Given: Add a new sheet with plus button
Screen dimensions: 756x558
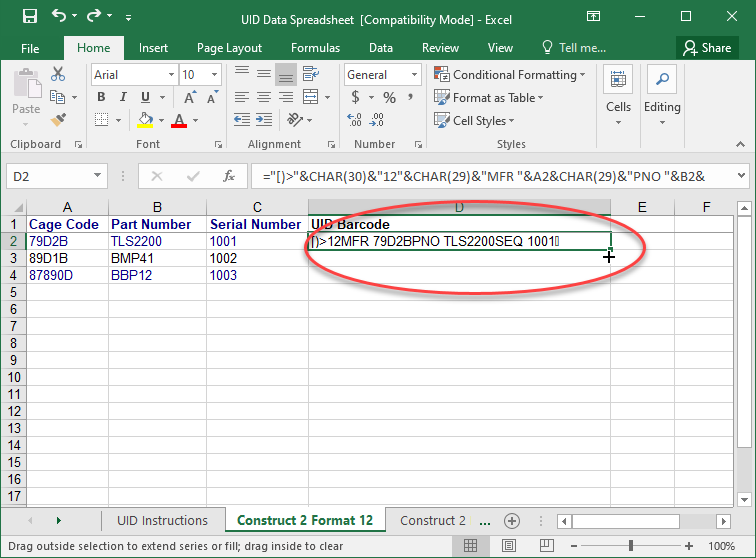Looking at the screenshot, I should click(x=512, y=521).
